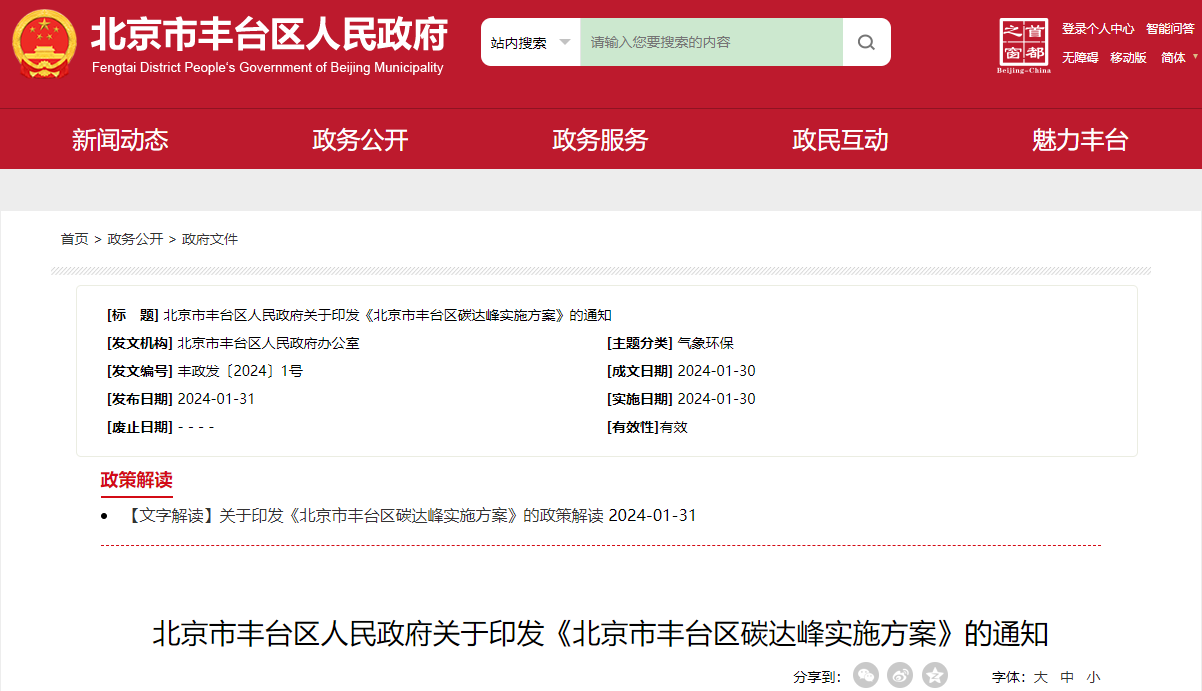This screenshot has height=691, width=1202.
Task: Set font size to 大 (large)
Action: pos(1040,677)
